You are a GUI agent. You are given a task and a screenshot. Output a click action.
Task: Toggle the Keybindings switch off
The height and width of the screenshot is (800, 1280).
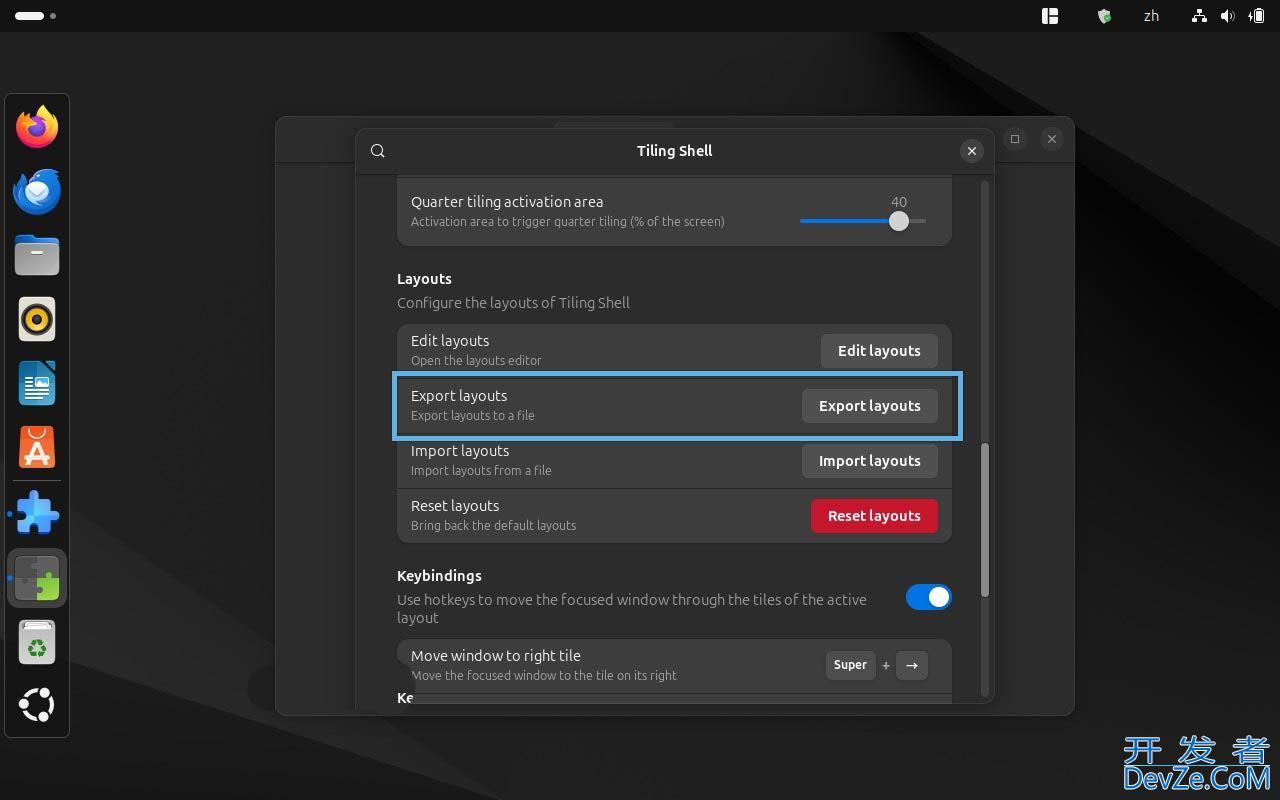pos(928,597)
